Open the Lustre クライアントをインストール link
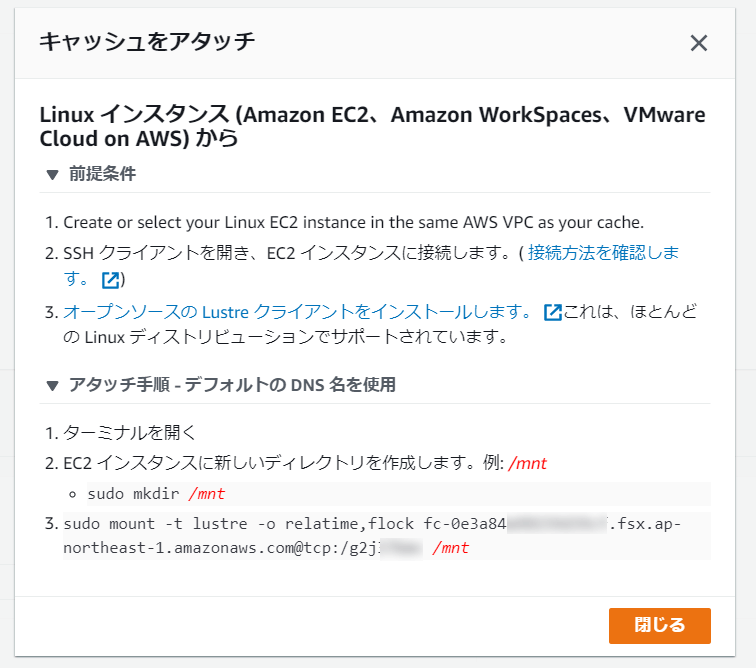The height and width of the screenshot is (668, 756). click(297, 312)
